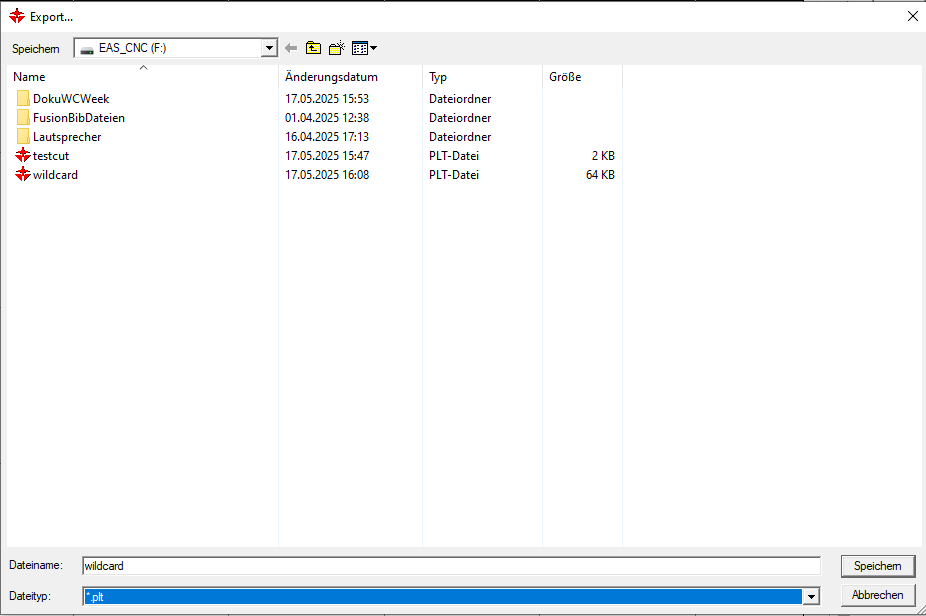The height and width of the screenshot is (616, 926).
Task: Select the Lautsprecher folder icon
Action: click(x=23, y=136)
